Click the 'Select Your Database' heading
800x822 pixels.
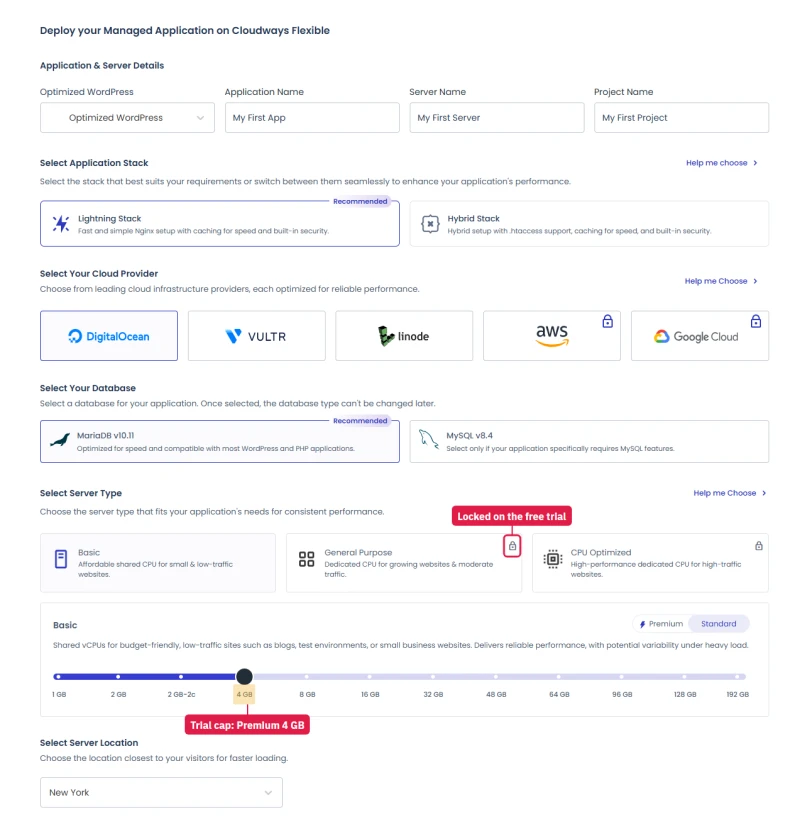[x=88, y=388]
